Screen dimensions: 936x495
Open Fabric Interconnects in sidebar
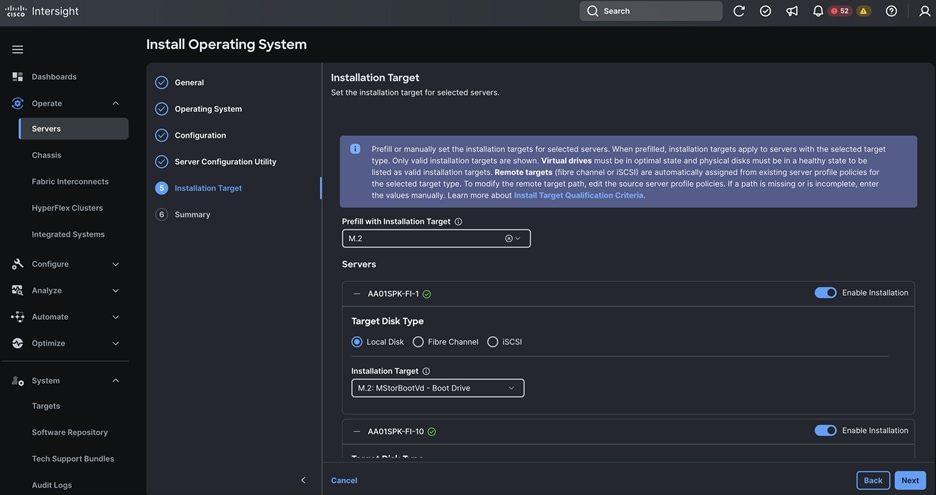click(x=70, y=182)
